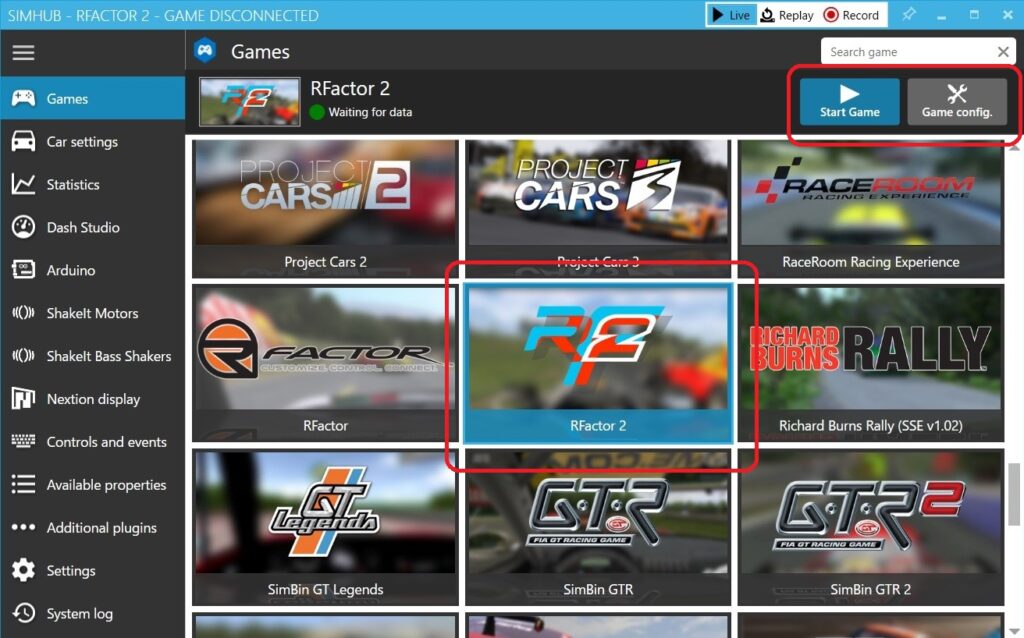Viewport: 1024px width, 638px height.
Task: Switch to Live mode
Action: [731, 15]
